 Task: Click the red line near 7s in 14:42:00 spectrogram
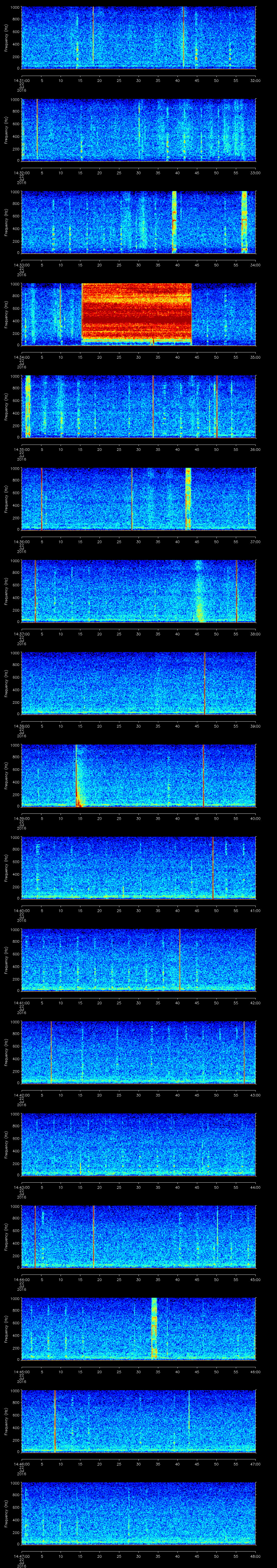(51, 1052)
